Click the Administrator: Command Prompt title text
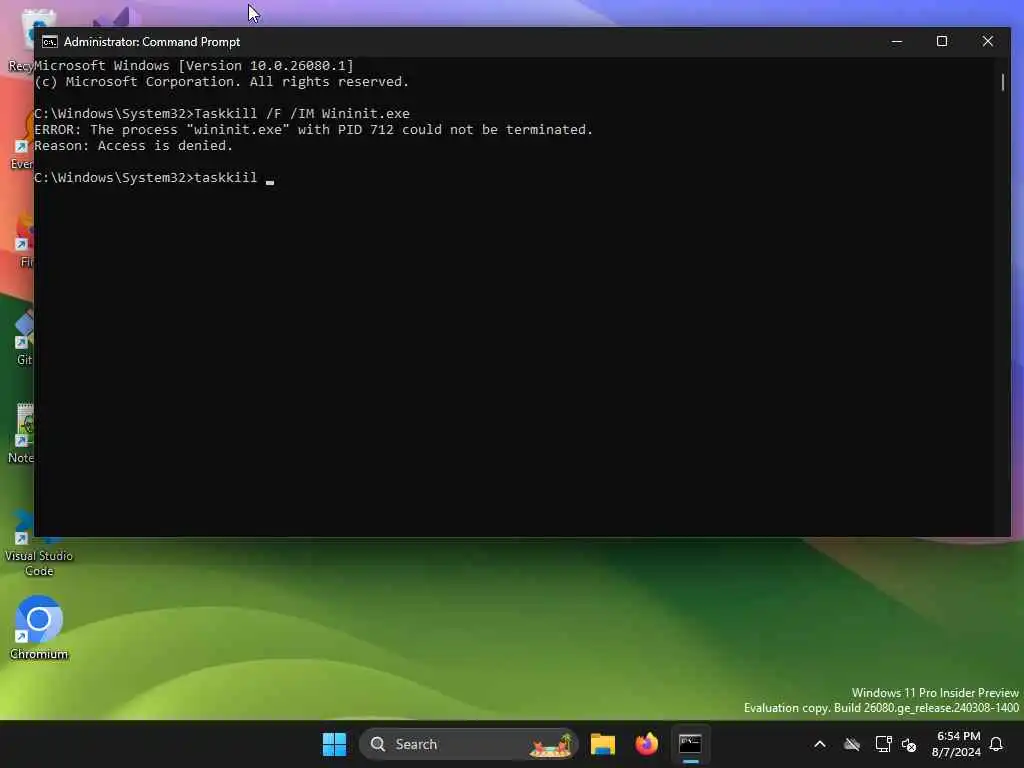 pyautogui.click(x=152, y=42)
